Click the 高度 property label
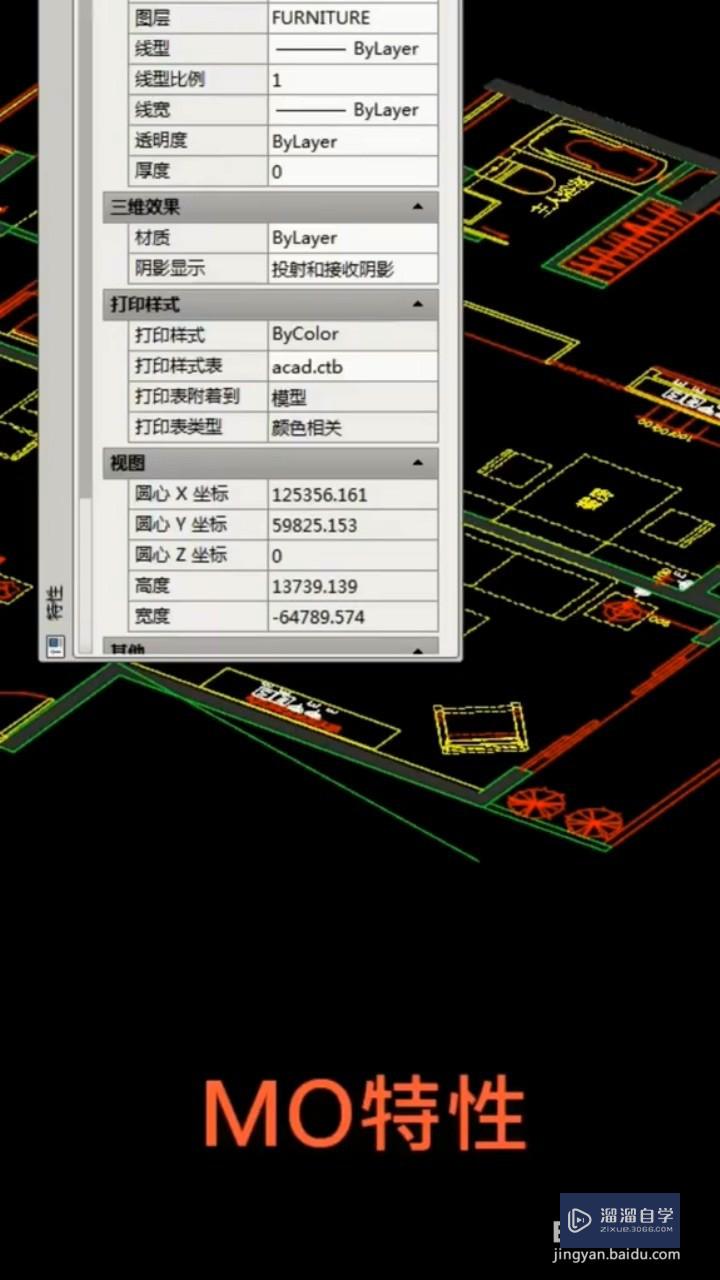The height and width of the screenshot is (1280, 720). (x=153, y=586)
